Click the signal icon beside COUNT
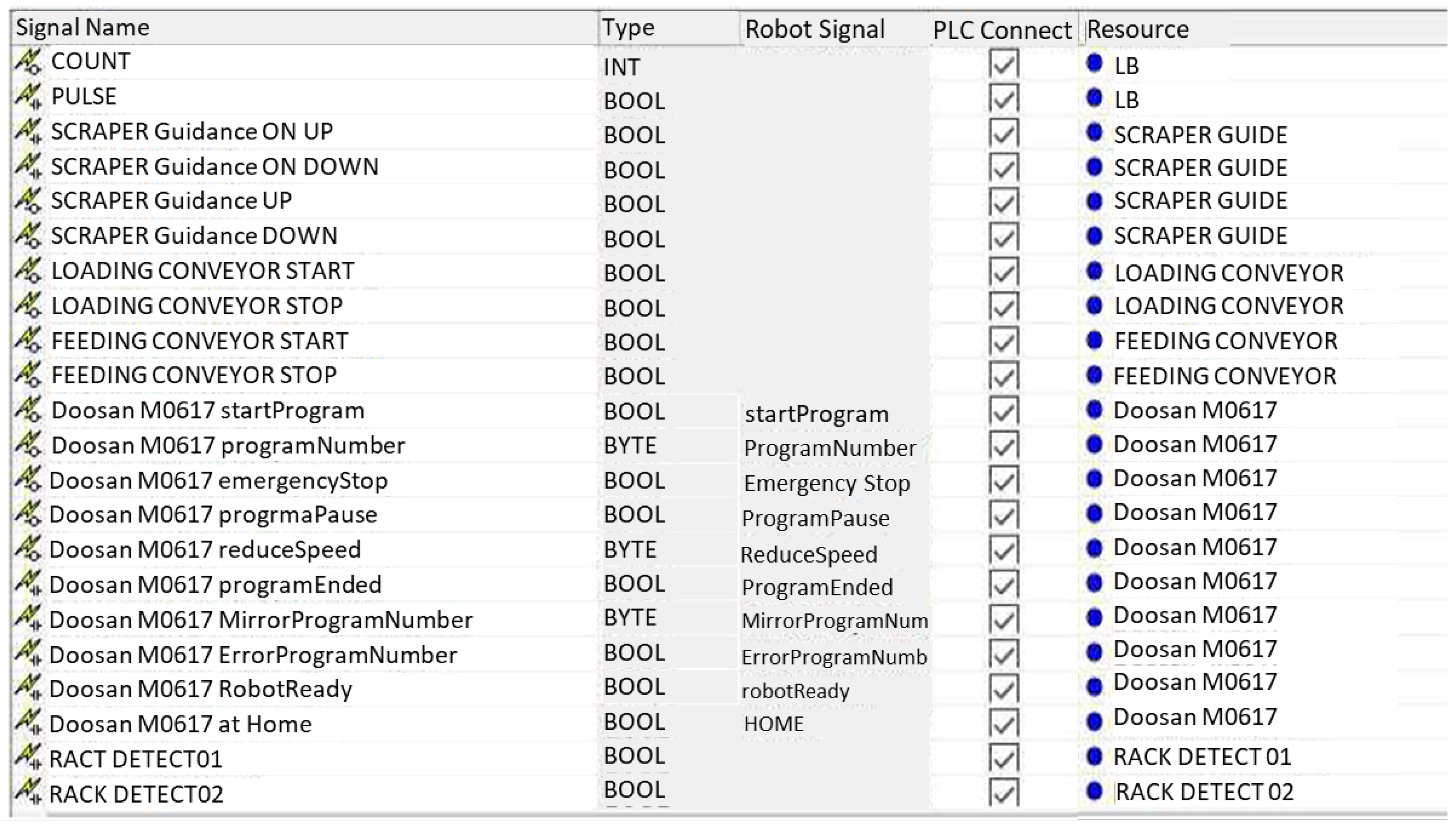The width and height of the screenshot is (1456, 826). [27, 62]
